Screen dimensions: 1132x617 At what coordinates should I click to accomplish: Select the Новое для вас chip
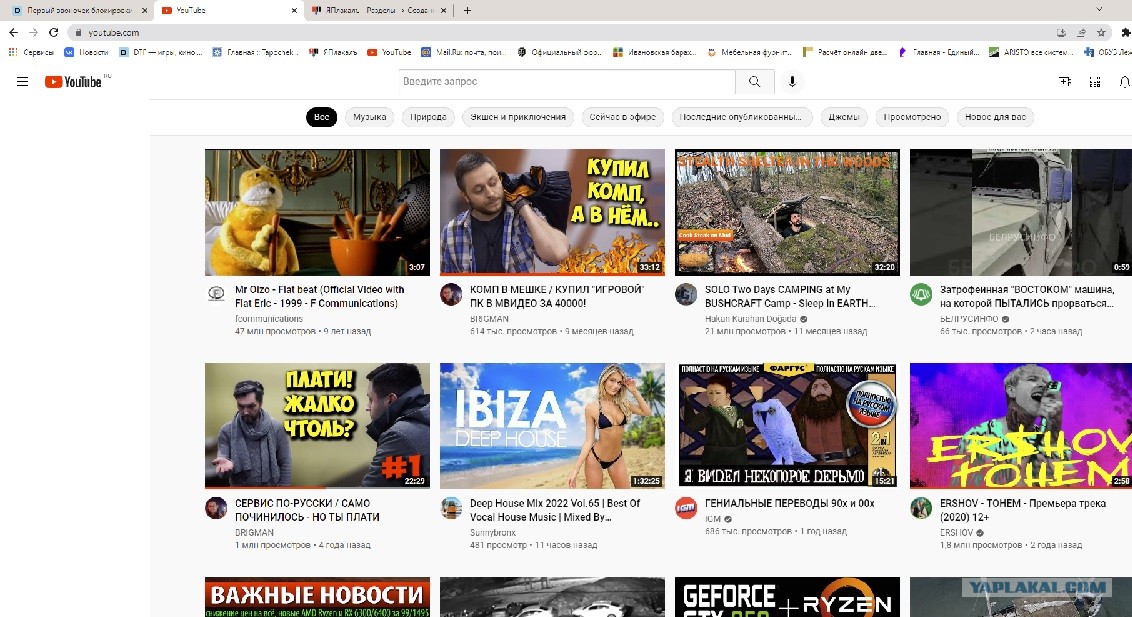pos(995,117)
